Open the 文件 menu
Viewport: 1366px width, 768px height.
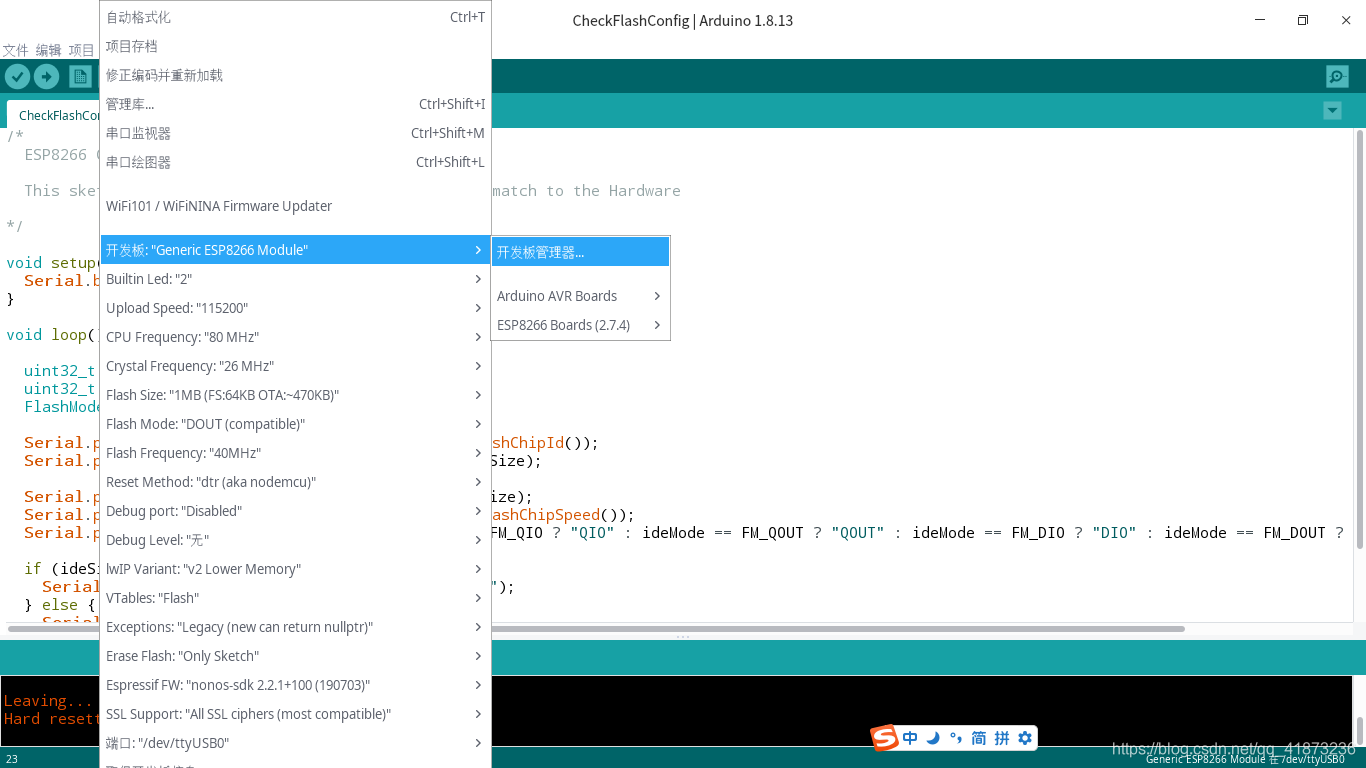point(15,50)
